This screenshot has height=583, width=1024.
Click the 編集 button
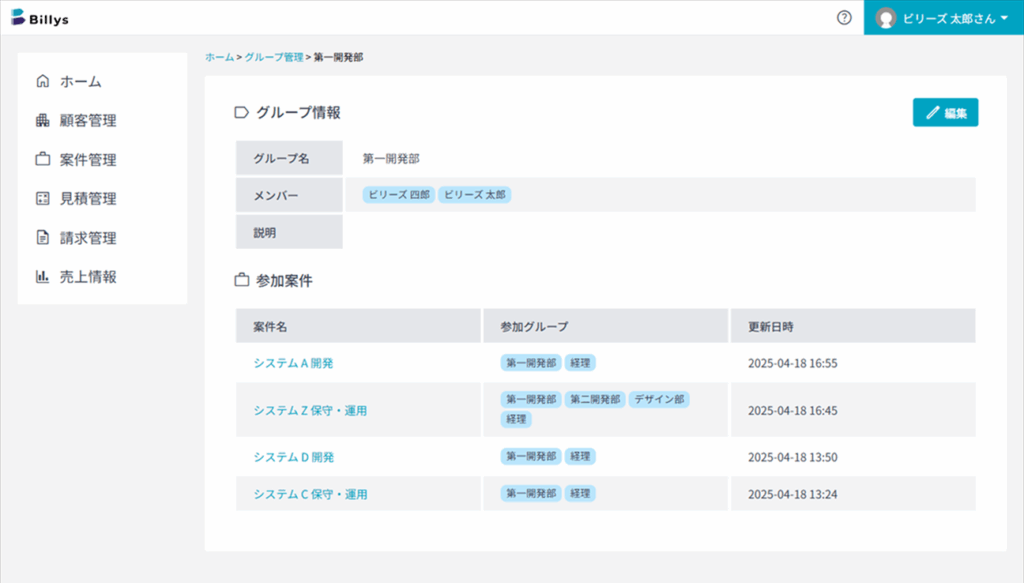(x=945, y=112)
